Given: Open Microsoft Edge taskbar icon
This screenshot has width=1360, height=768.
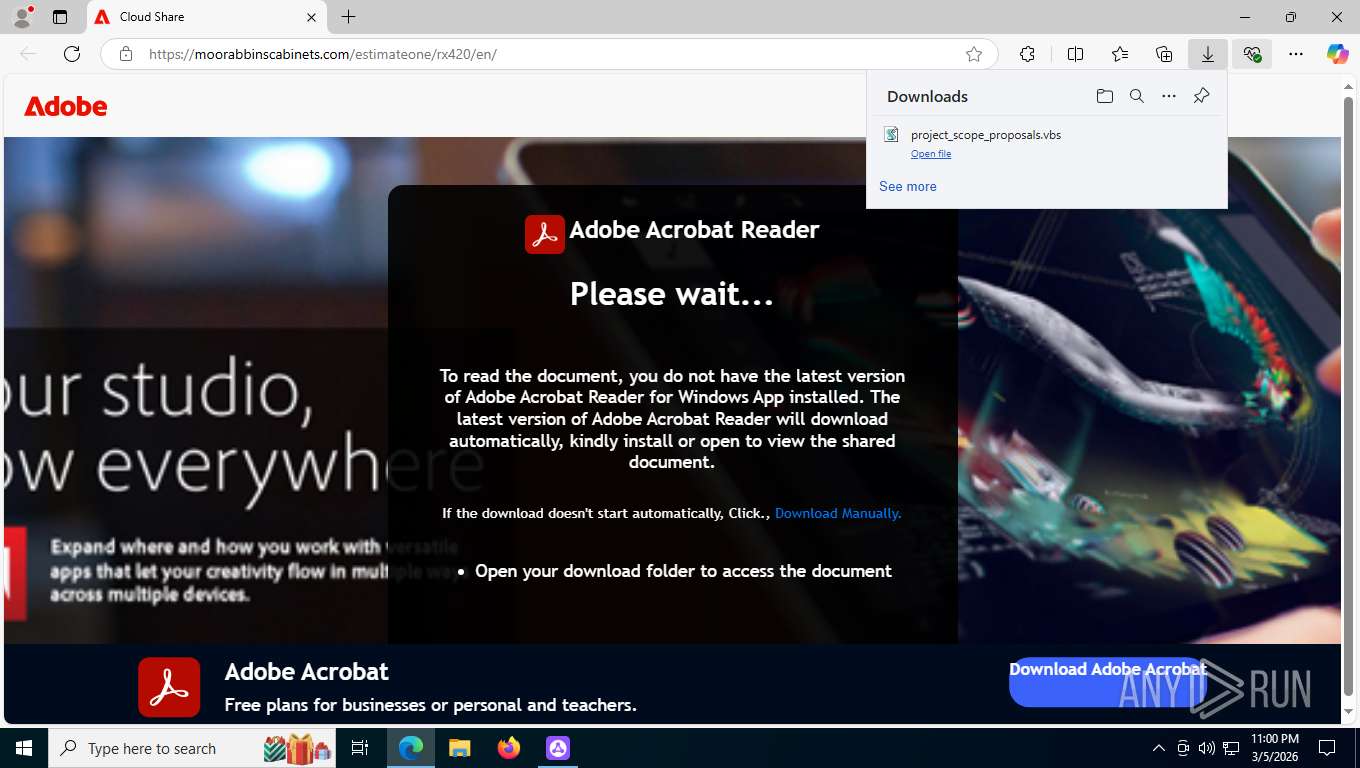Looking at the screenshot, I should 411,748.
